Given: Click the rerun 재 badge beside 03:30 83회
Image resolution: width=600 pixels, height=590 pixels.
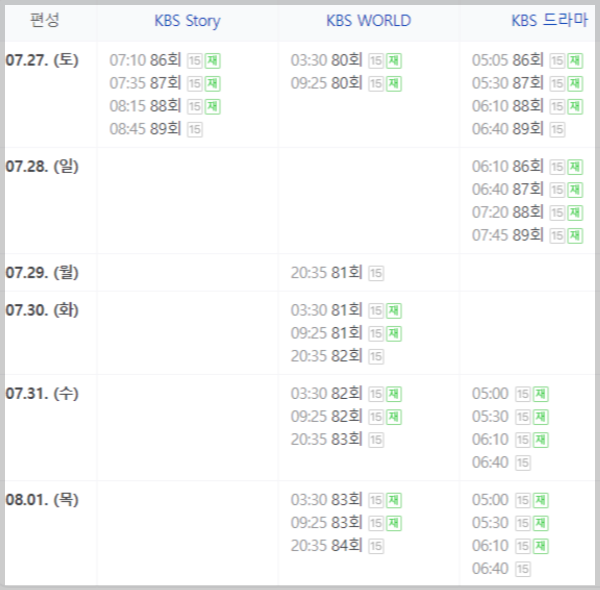Looking at the screenshot, I should tap(394, 500).
